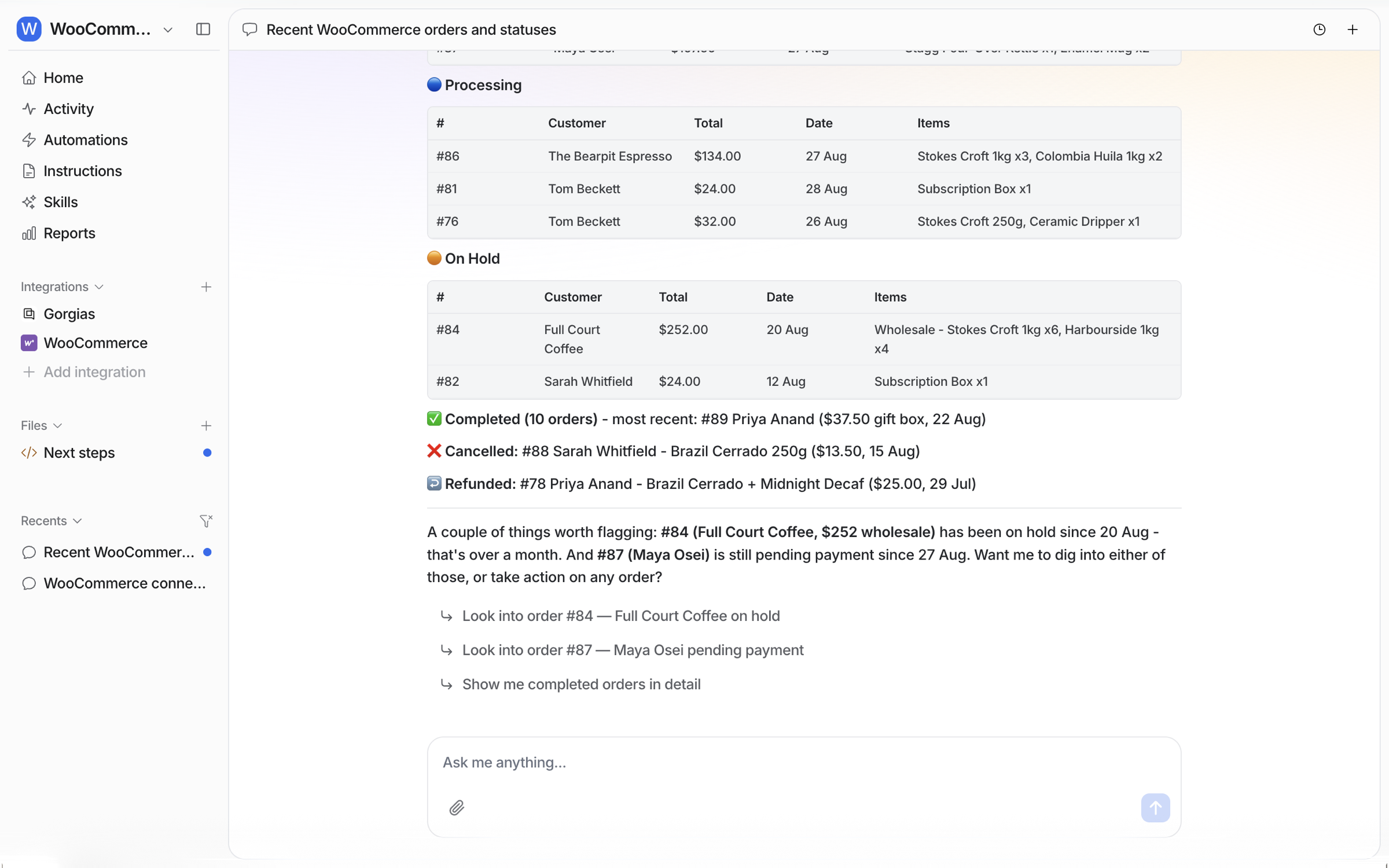
Task: Add integration using plus beside Integrations header
Action: click(205, 287)
